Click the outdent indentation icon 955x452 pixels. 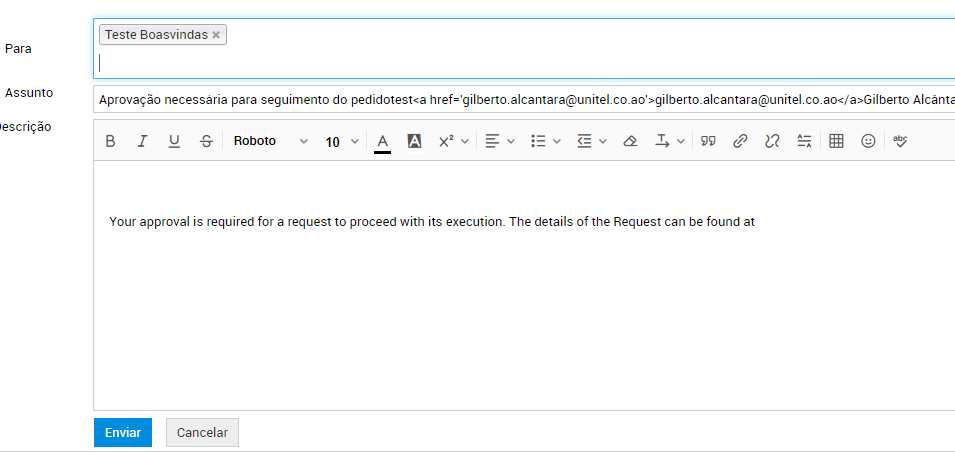(584, 141)
